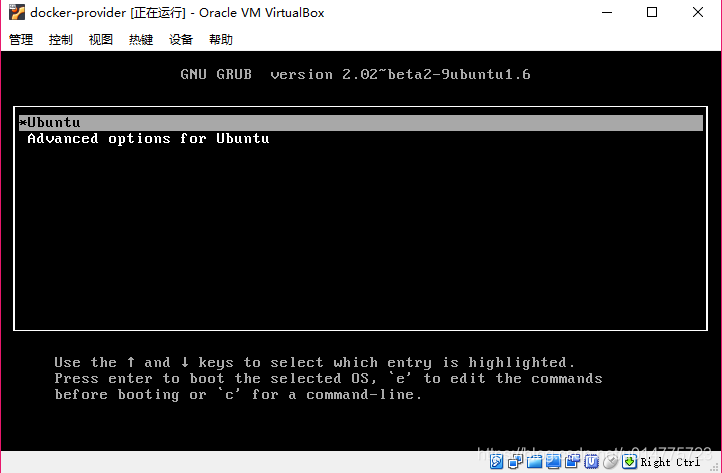Click the green arrow host key icon
Viewport: 722px width, 473px height.
[x=629, y=461]
